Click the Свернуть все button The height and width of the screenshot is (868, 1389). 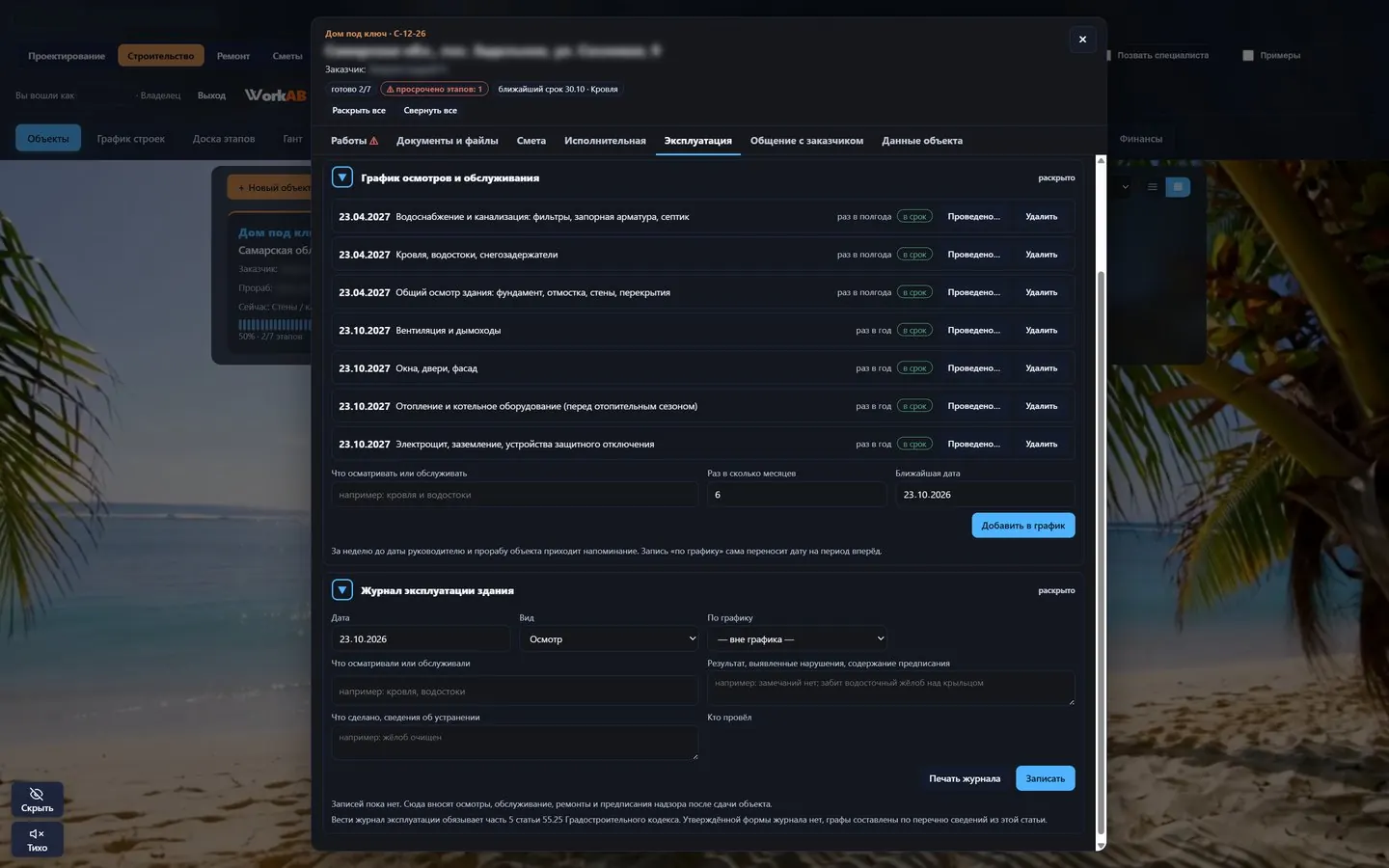[x=430, y=111]
